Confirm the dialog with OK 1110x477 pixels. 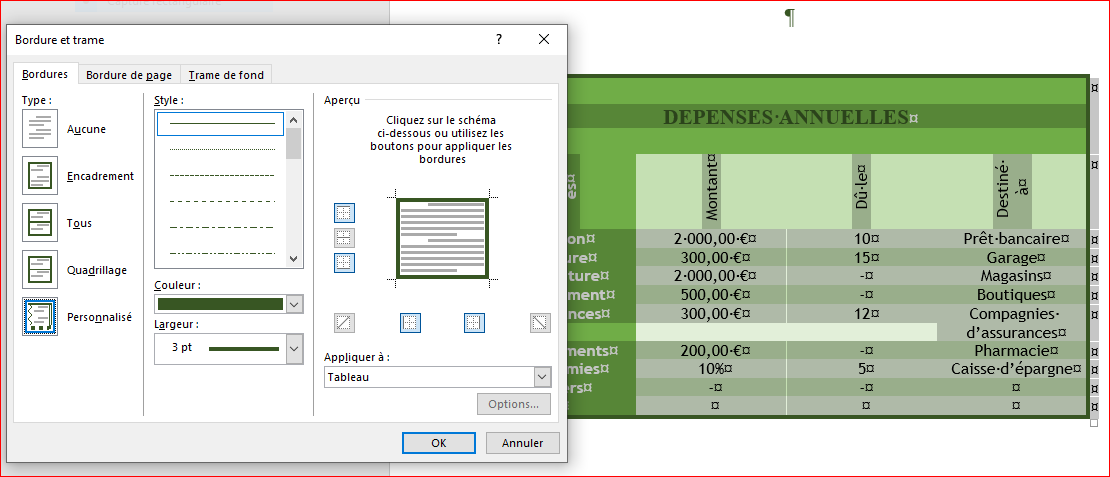[438, 443]
